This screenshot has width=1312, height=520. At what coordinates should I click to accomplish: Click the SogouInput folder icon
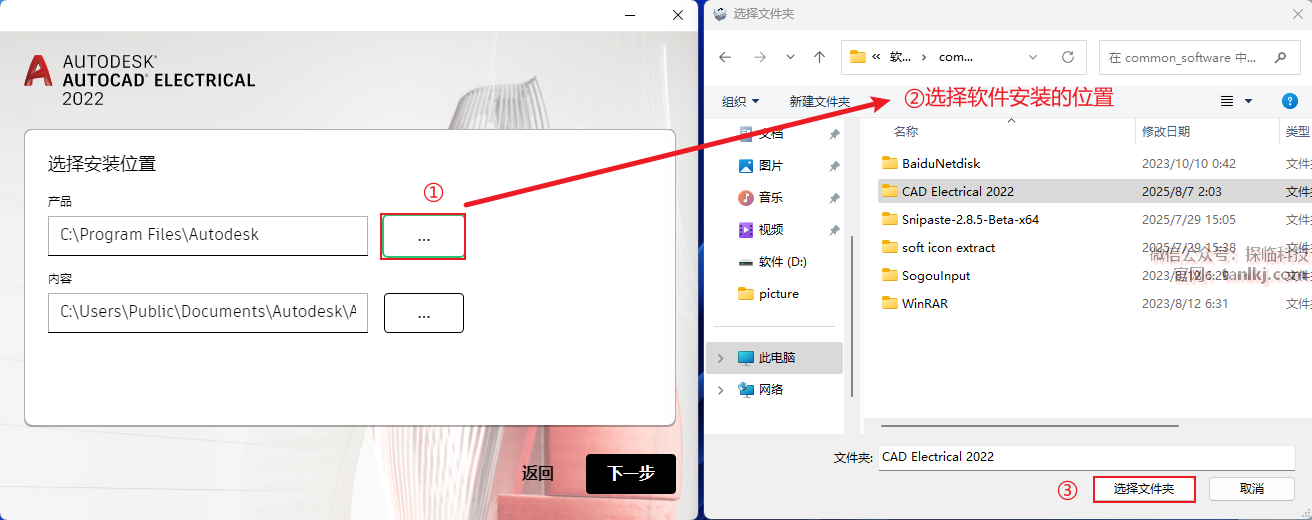pyautogui.click(x=889, y=275)
